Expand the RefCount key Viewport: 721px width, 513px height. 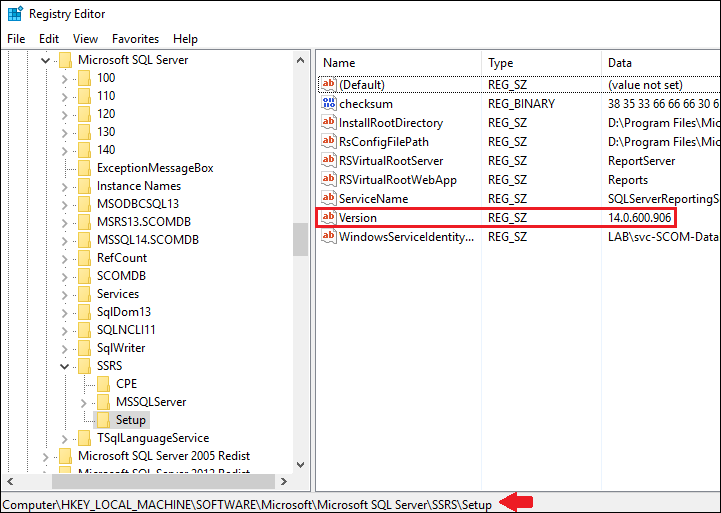(x=64, y=259)
